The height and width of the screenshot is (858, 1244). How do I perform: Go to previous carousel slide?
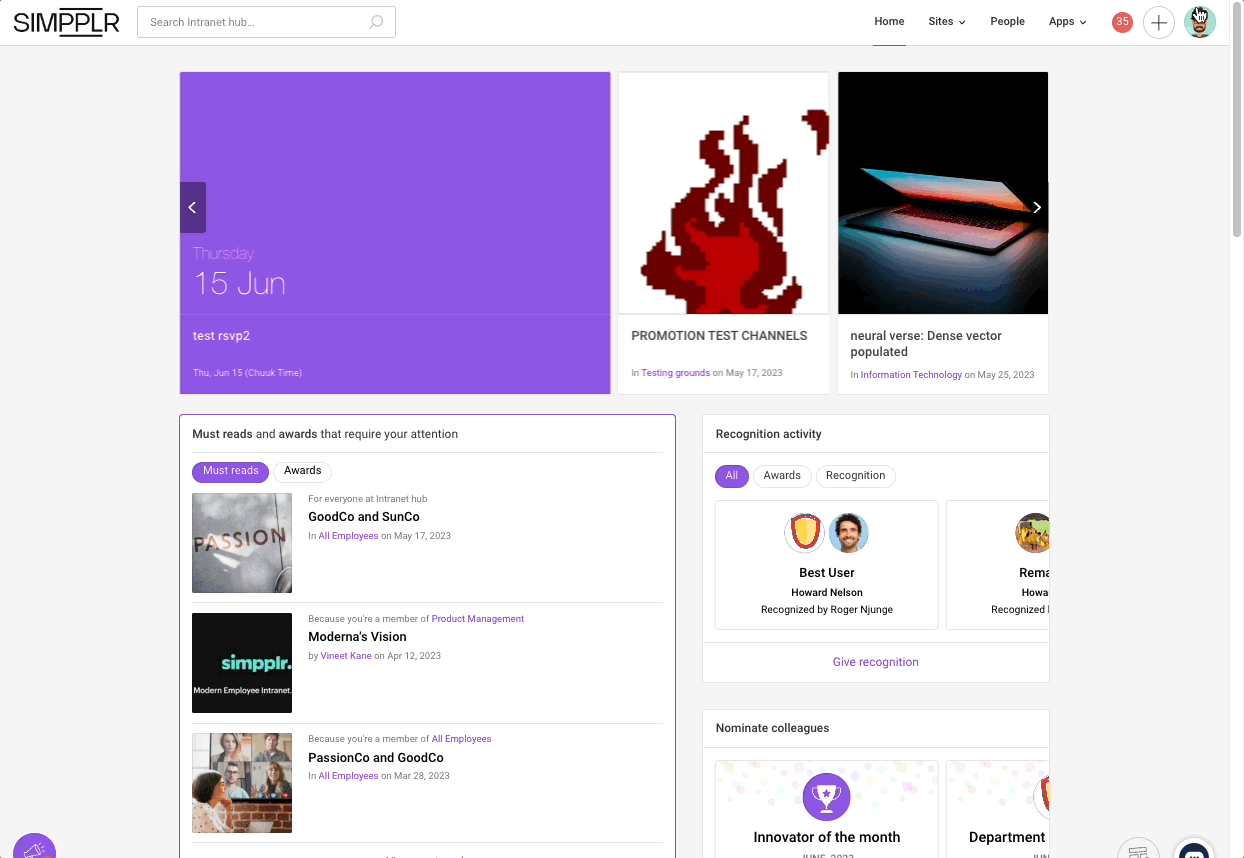pos(193,207)
